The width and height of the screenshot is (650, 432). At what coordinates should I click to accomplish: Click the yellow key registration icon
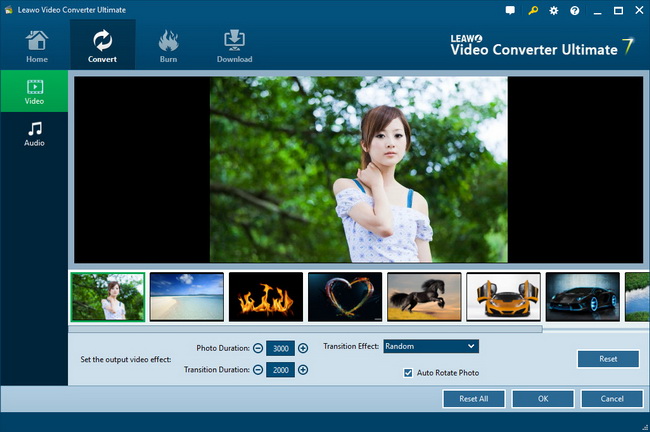coord(533,10)
